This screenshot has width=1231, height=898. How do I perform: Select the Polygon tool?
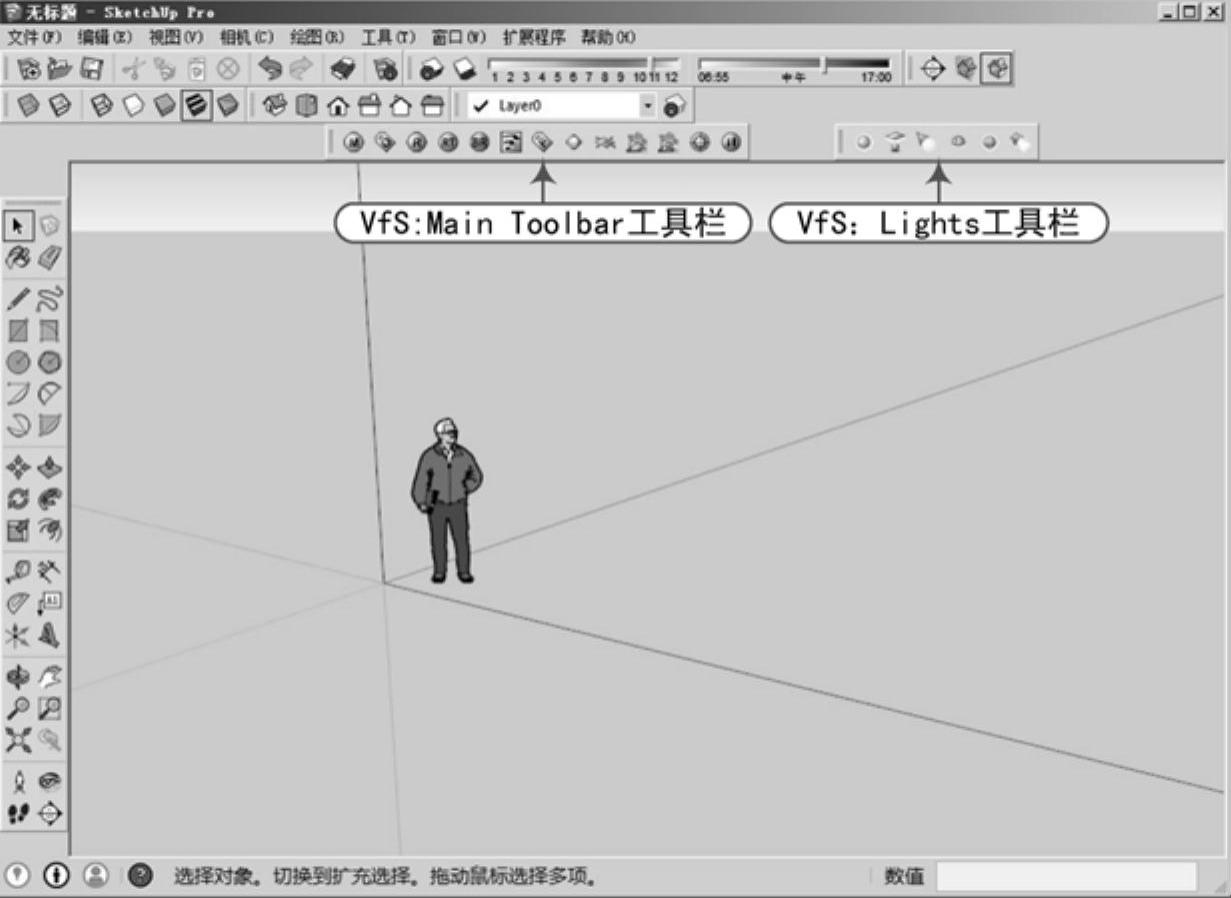[x=49, y=362]
